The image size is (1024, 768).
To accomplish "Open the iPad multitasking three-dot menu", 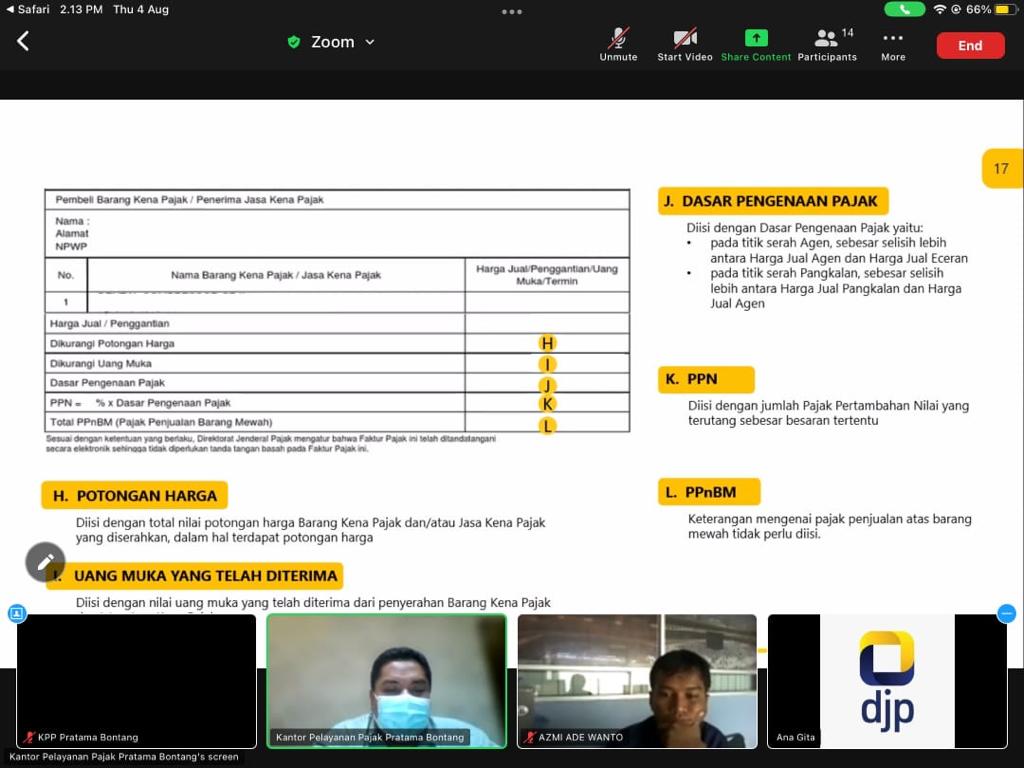I will 512,12.
